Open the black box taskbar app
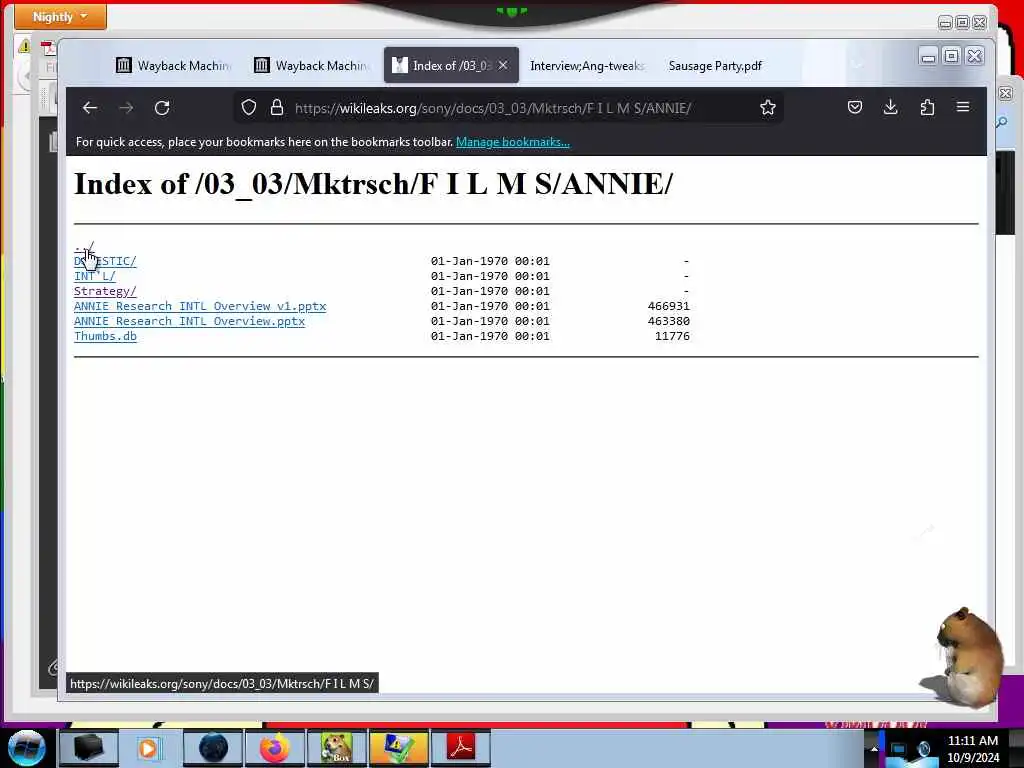 [88, 748]
